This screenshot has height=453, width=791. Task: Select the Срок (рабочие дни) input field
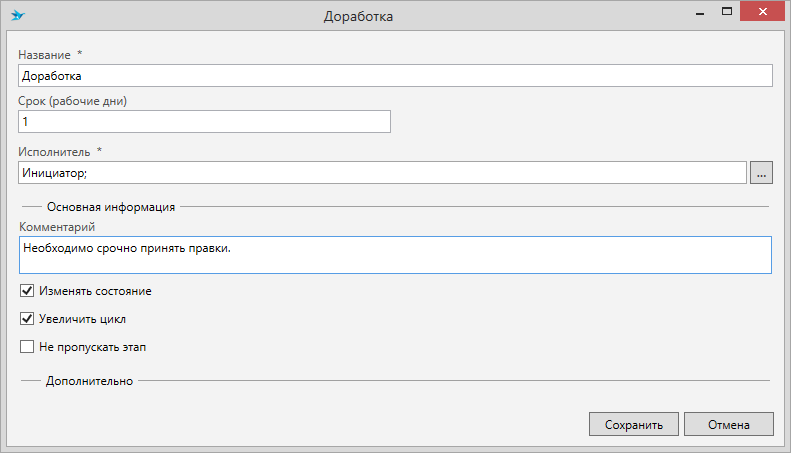(x=204, y=122)
